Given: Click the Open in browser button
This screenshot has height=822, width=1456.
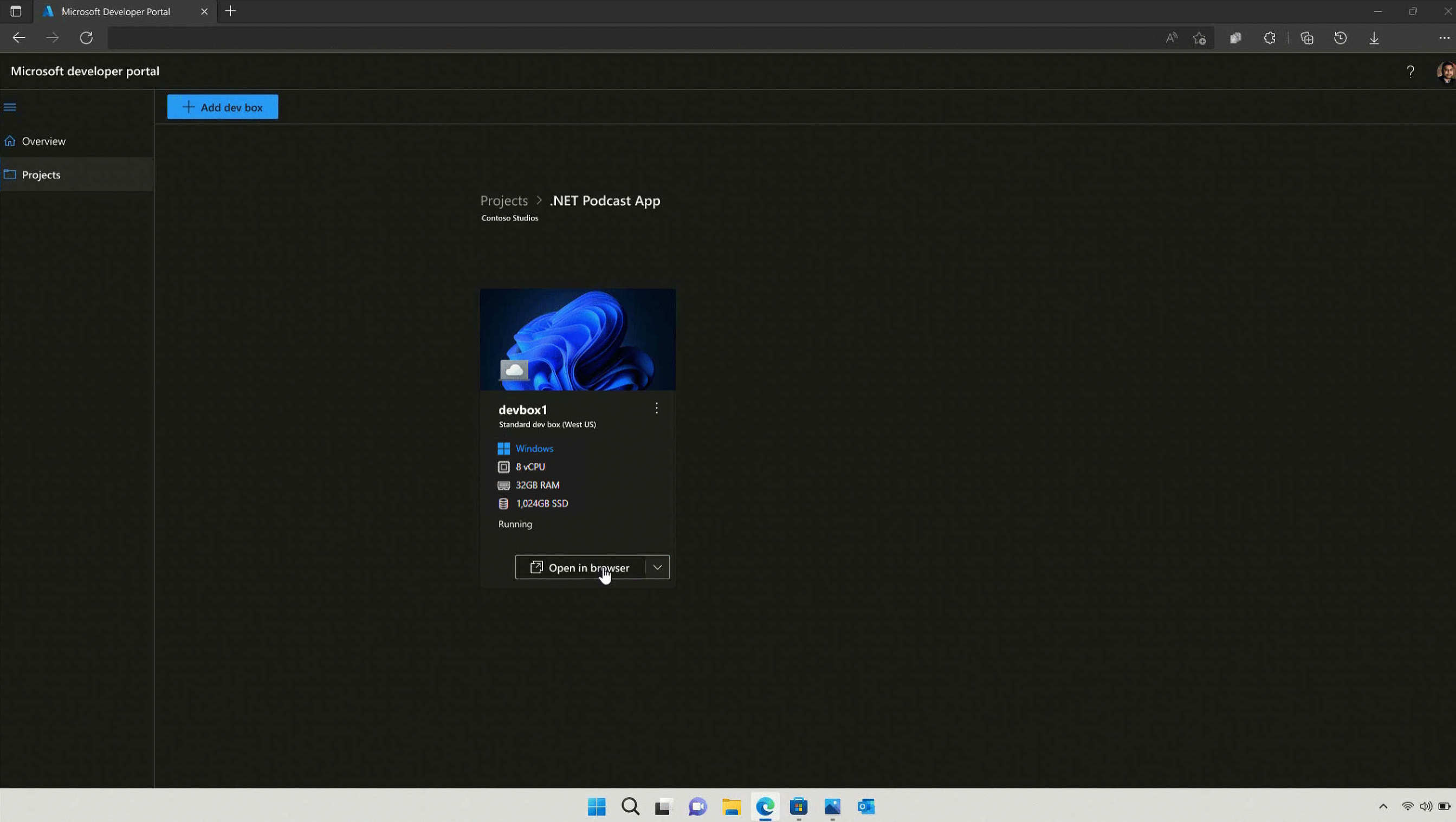Looking at the screenshot, I should [x=580, y=567].
